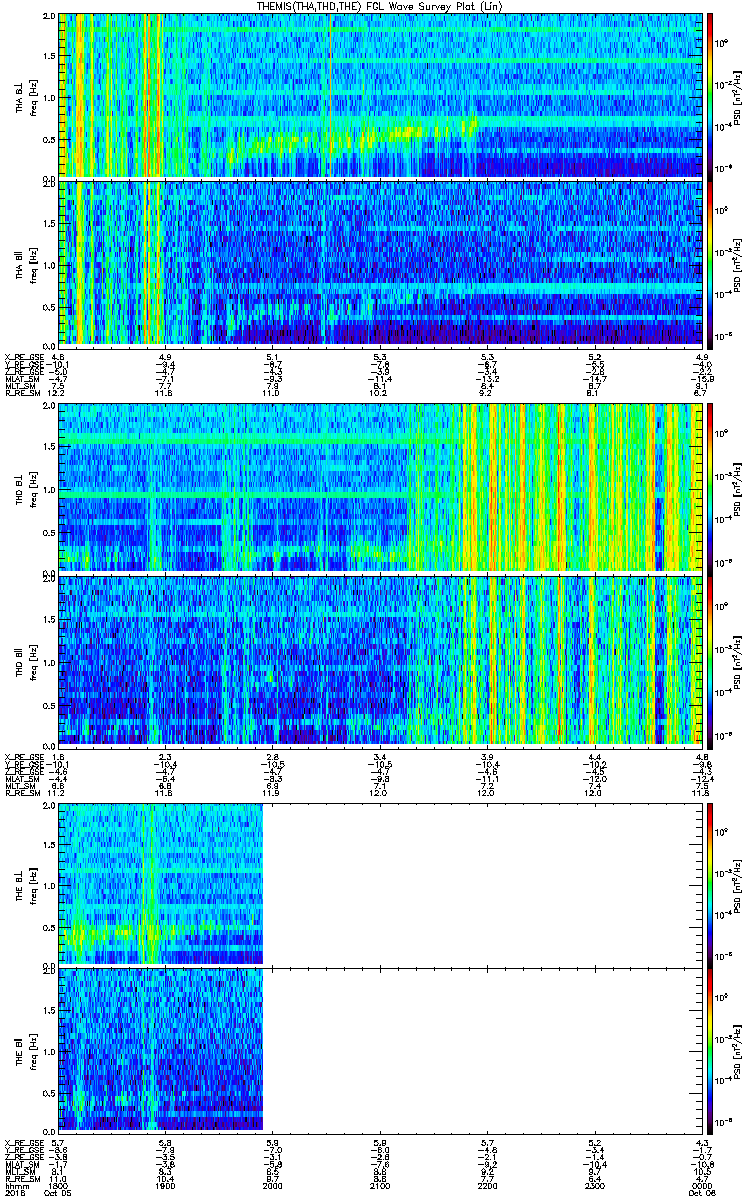750x1200 pixels.
Task: Click the 1800 start time label at bottom
Action: 59,1184
